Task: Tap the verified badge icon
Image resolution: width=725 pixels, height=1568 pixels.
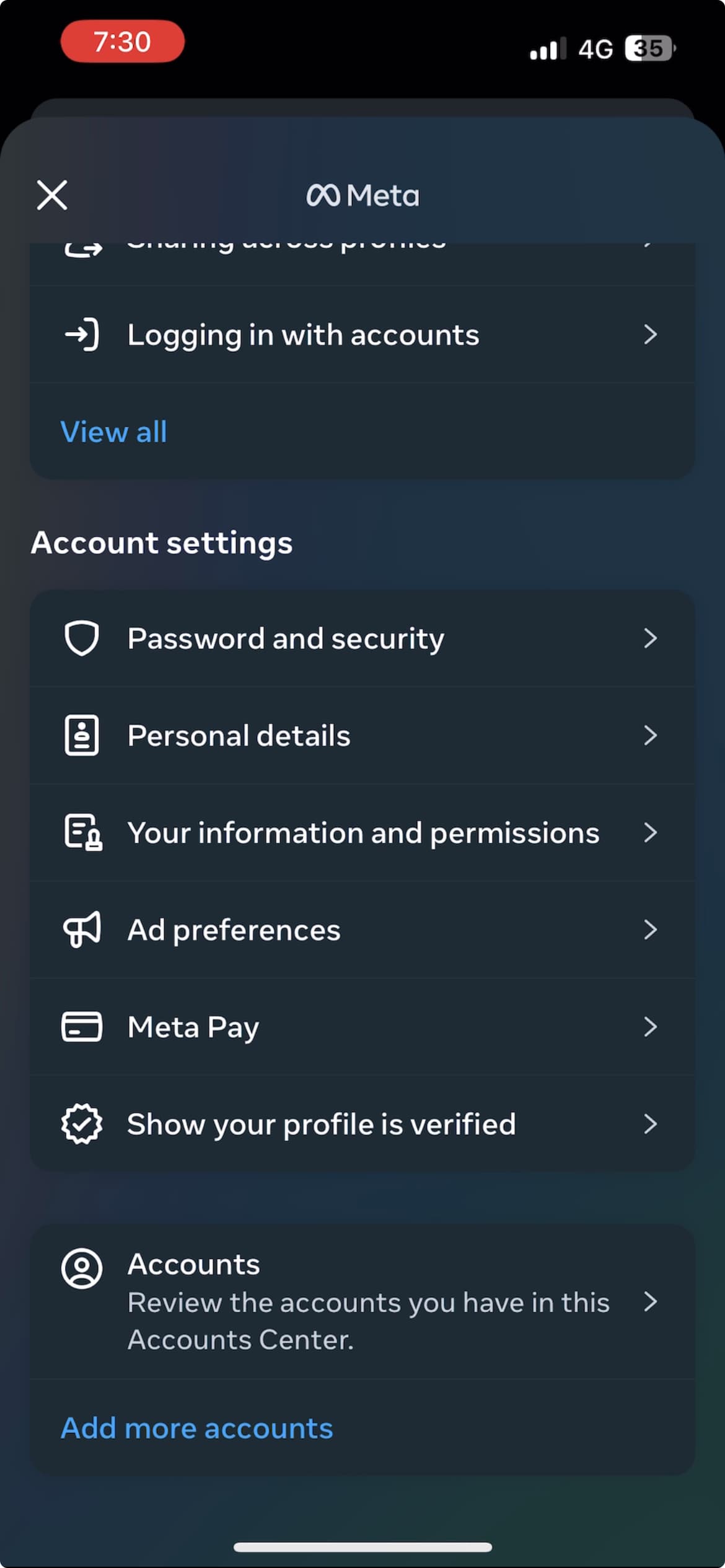Action: 82,1124
